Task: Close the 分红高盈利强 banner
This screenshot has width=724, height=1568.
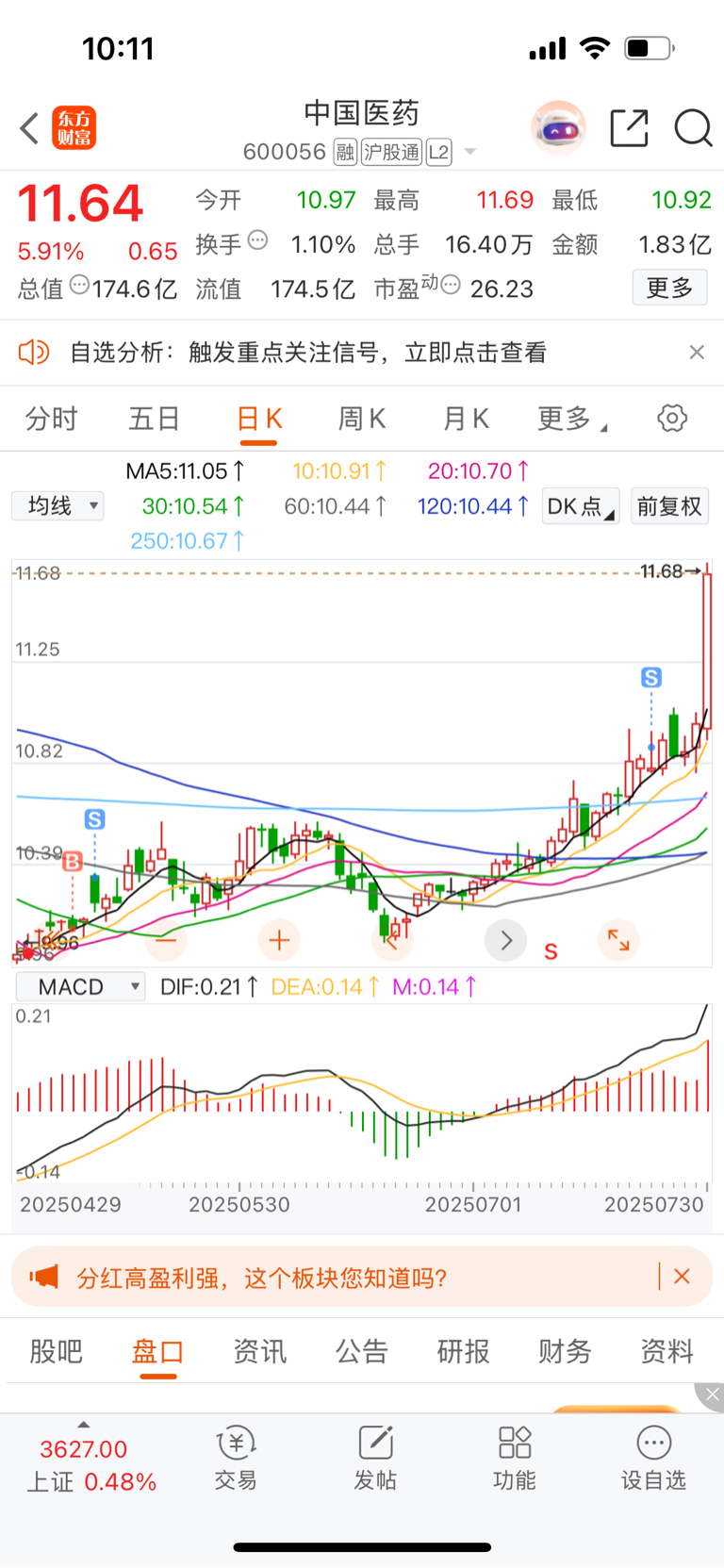Action: 683,1277
